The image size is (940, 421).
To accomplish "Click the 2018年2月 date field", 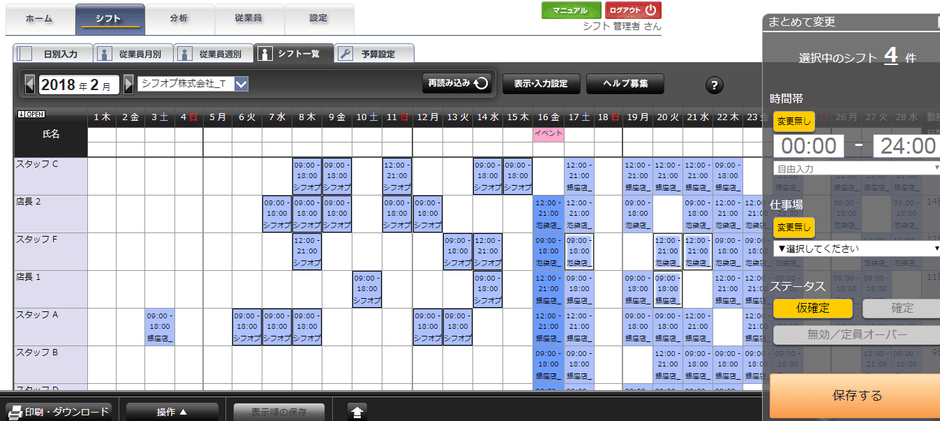I will (79, 85).
